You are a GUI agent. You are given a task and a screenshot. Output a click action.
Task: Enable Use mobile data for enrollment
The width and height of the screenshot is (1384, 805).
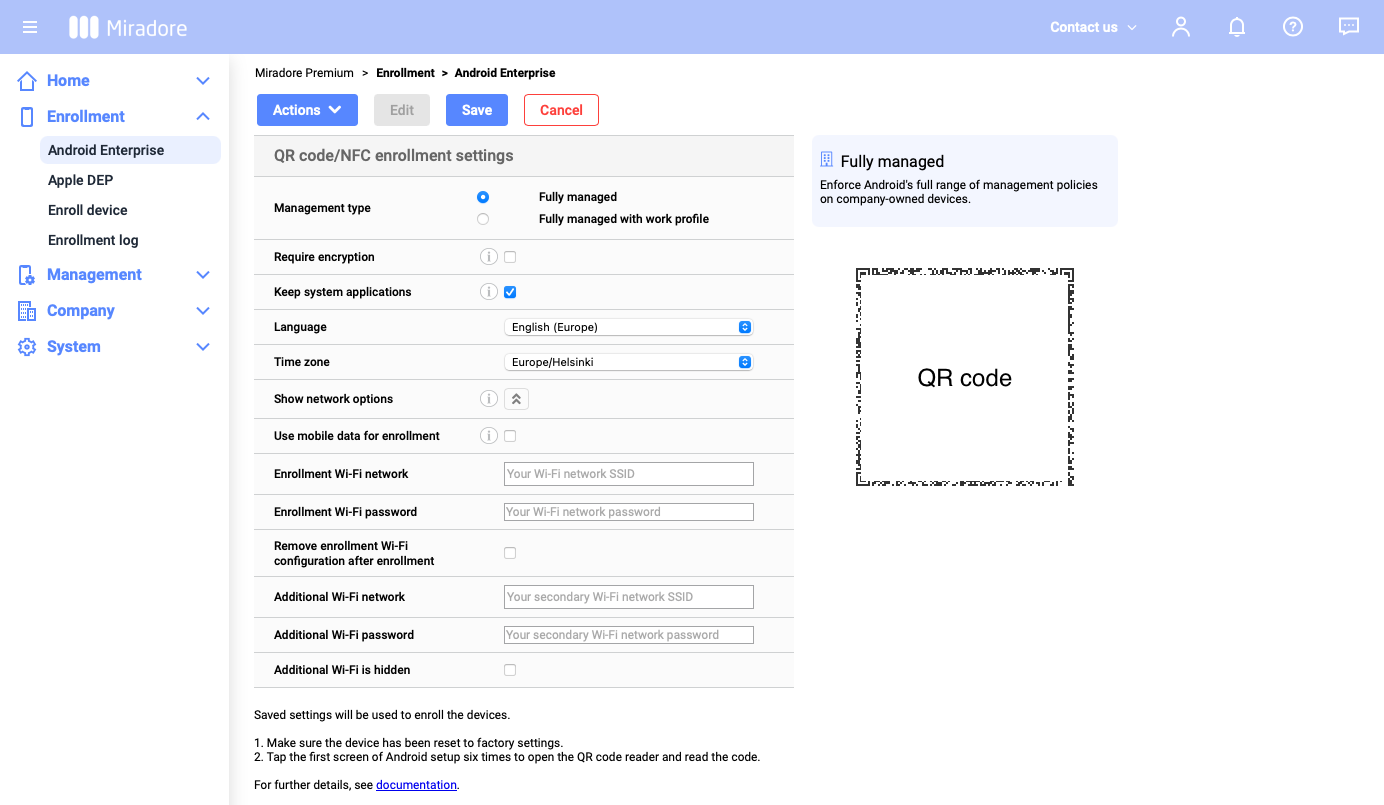click(x=509, y=435)
